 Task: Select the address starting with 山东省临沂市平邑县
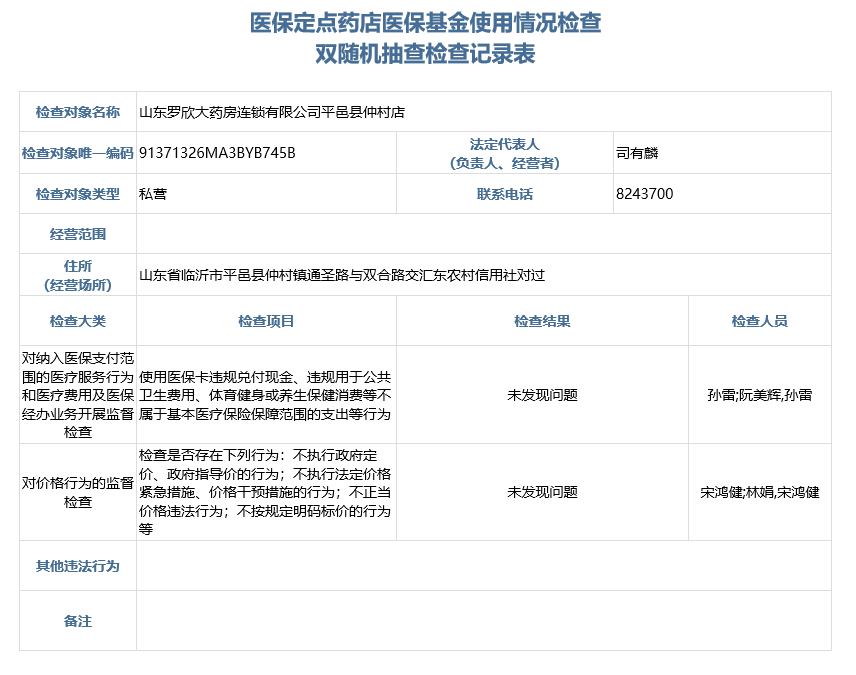342,275
